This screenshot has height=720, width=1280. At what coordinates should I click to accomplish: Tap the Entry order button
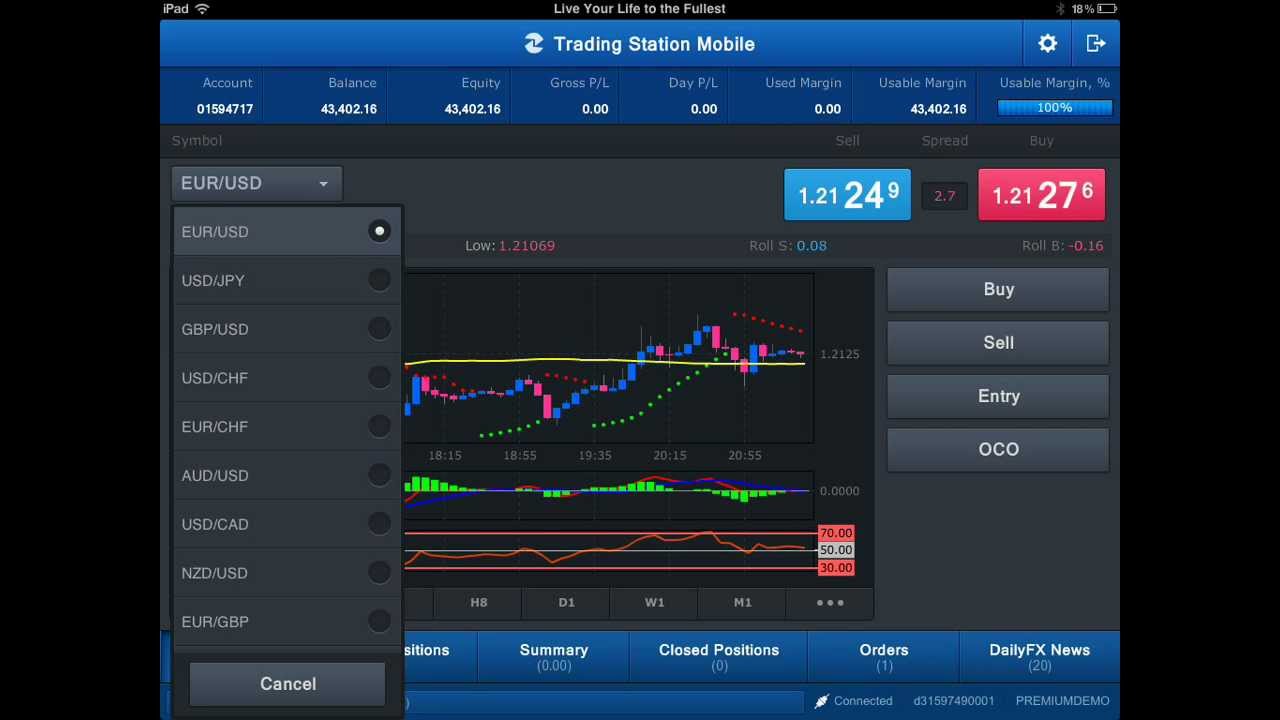(x=998, y=396)
